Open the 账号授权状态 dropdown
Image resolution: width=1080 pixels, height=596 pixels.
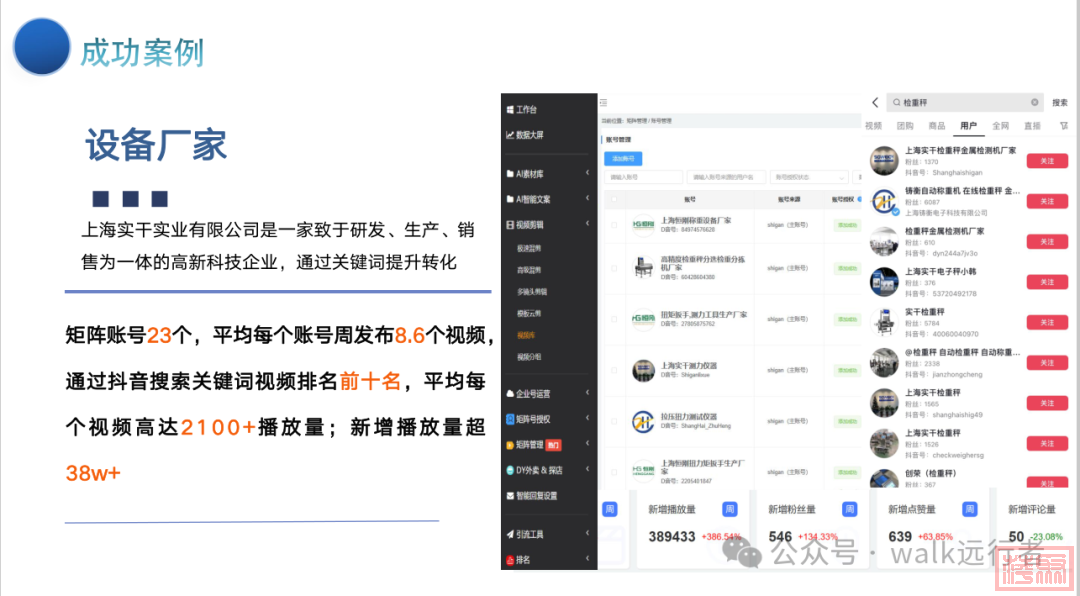pos(809,177)
